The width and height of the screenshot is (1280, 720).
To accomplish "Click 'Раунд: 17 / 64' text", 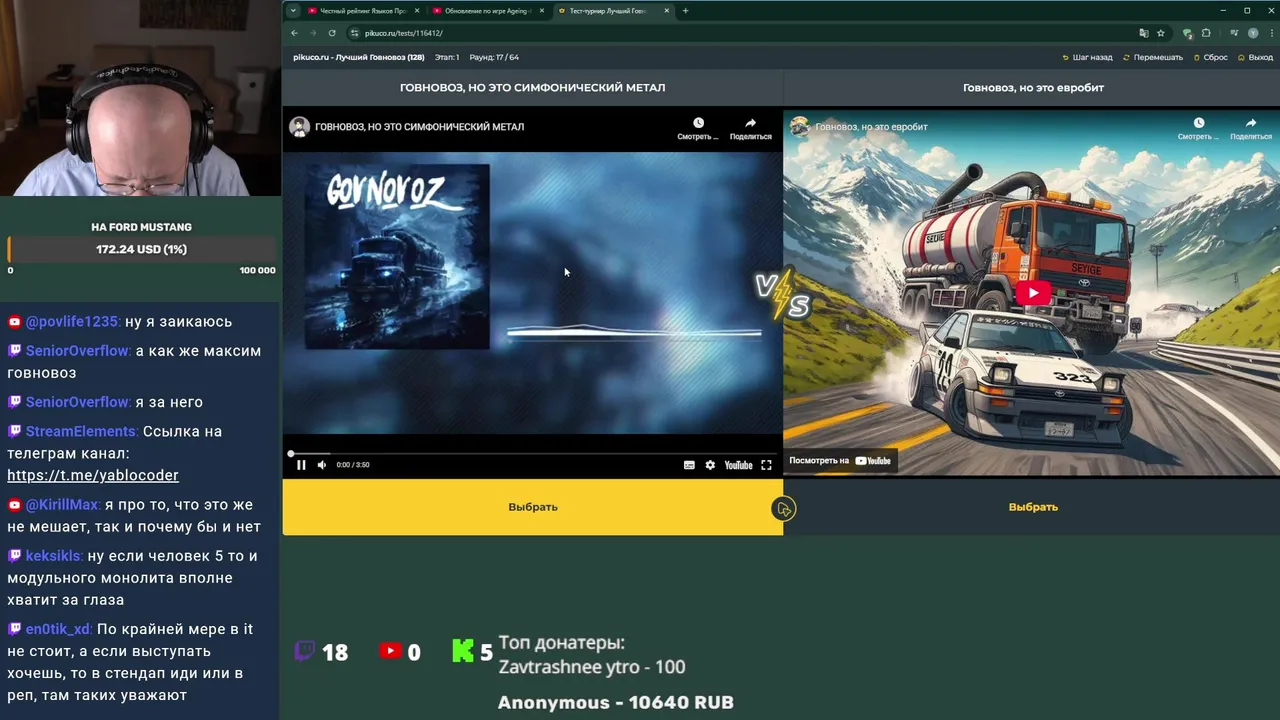I will coord(494,58).
